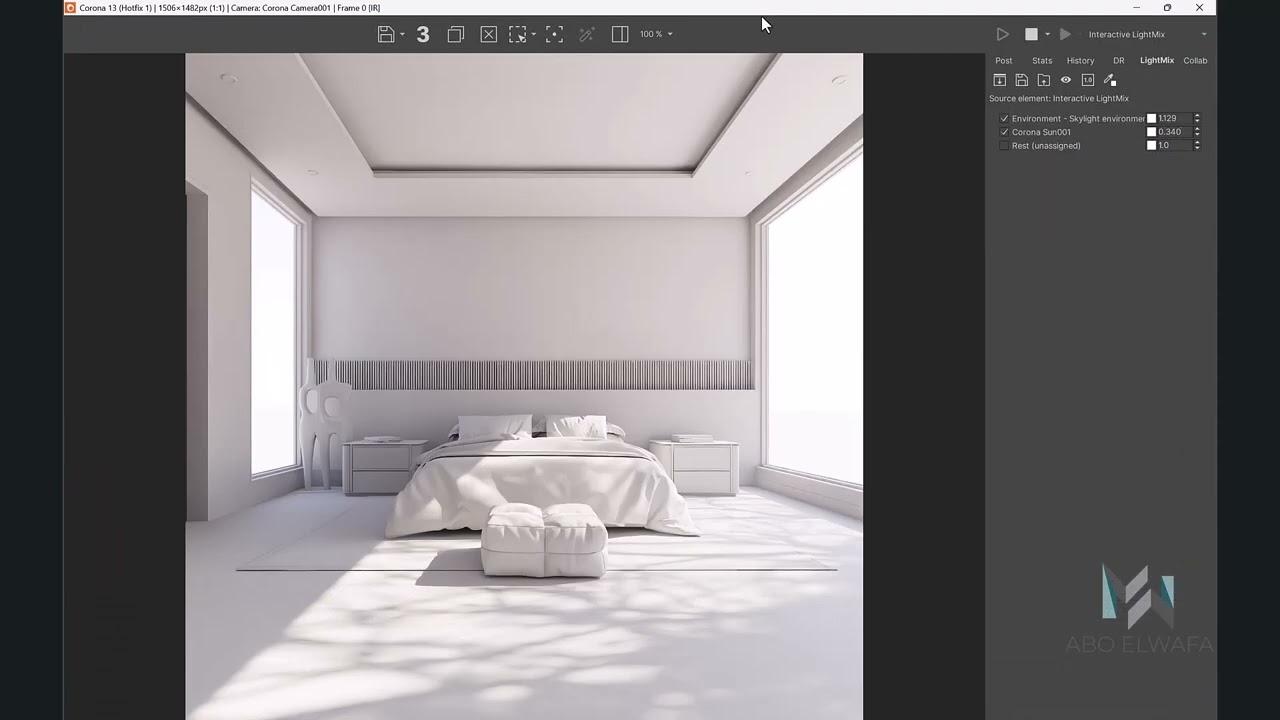Click the Corona app icon in title bar

pos(70,7)
